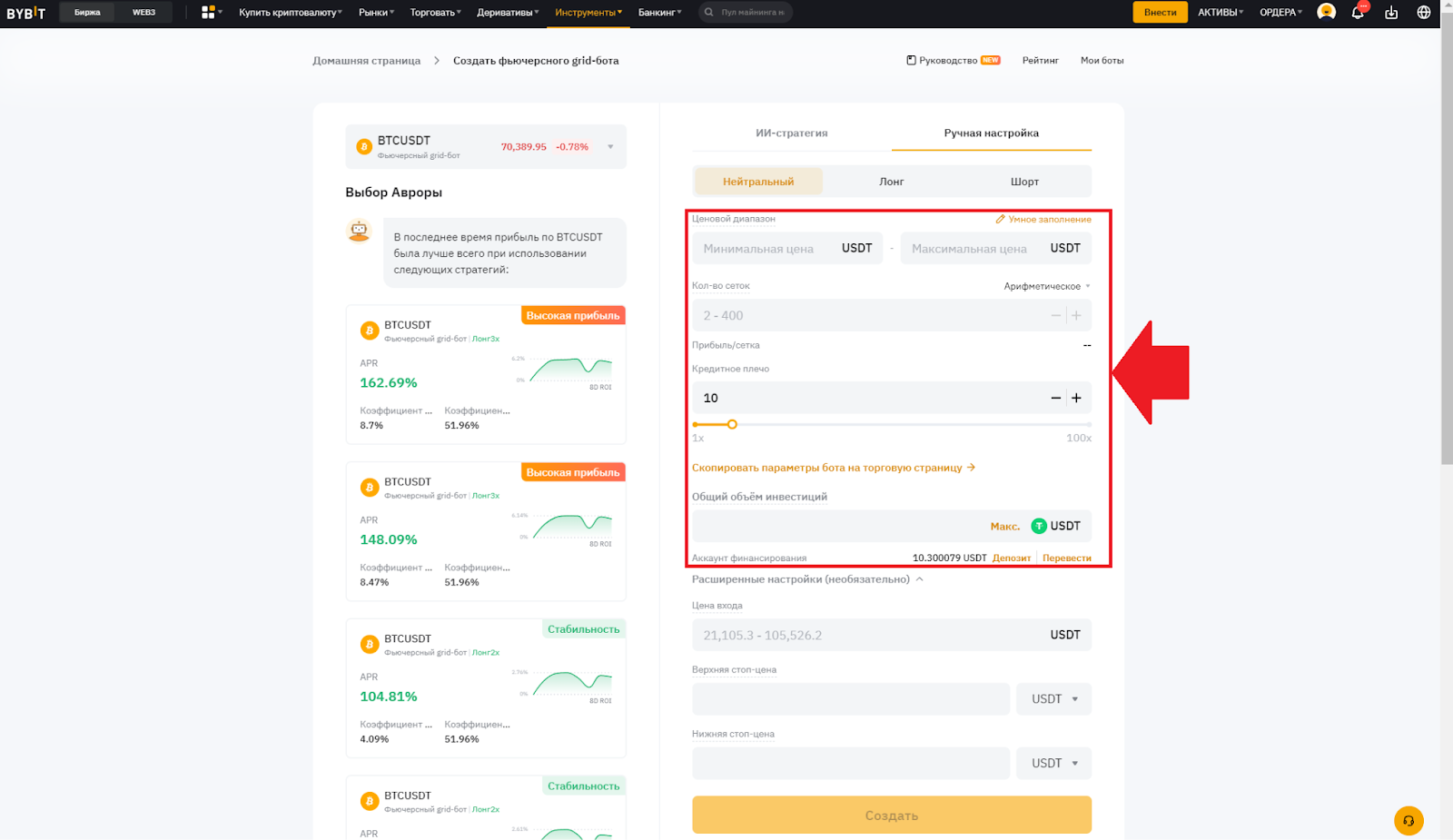The width and height of the screenshot is (1453, 840).
Task: Open the products grid icon next to logo
Action: pos(205,12)
